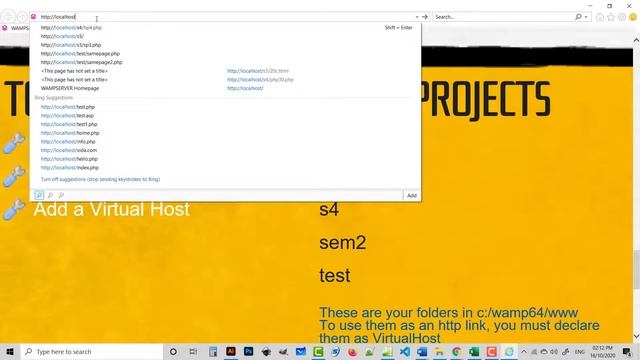Switch to Internet Explorer on the taskbar
The height and width of the screenshot is (360, 640).
509,351
